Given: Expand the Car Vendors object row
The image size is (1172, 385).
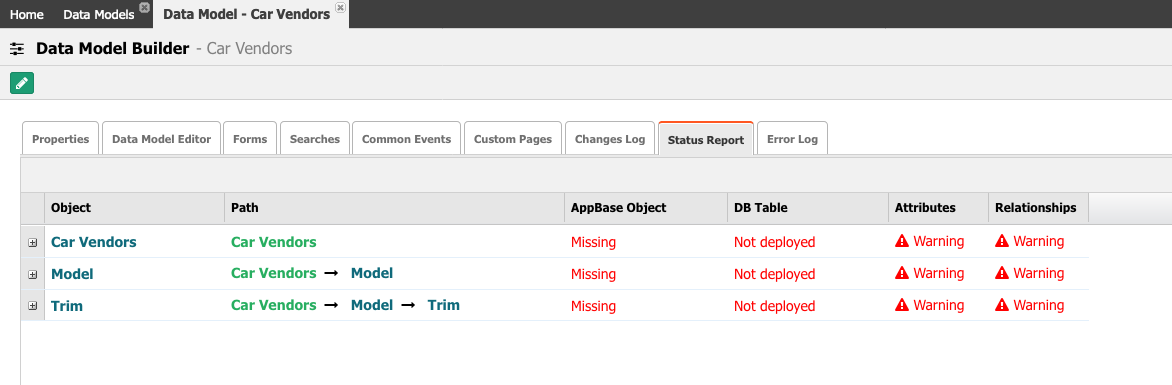Looking at the screenshot, I should coord(32,243).
